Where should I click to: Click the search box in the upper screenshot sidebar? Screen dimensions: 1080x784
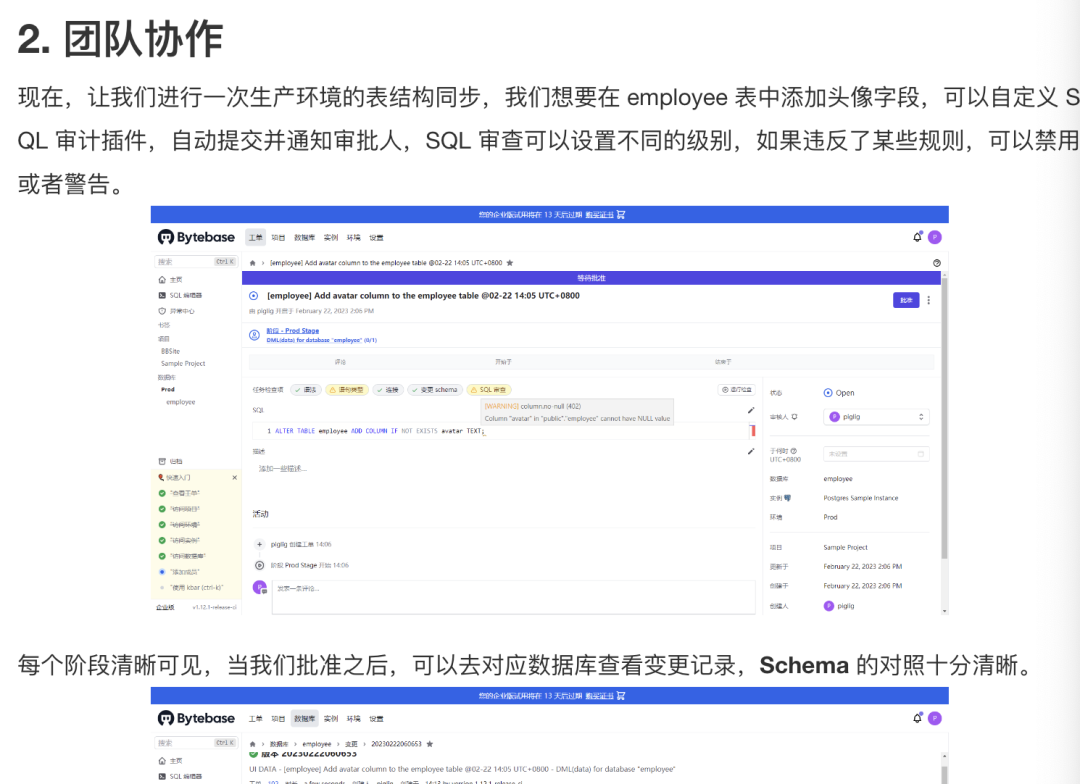[196, 262]
